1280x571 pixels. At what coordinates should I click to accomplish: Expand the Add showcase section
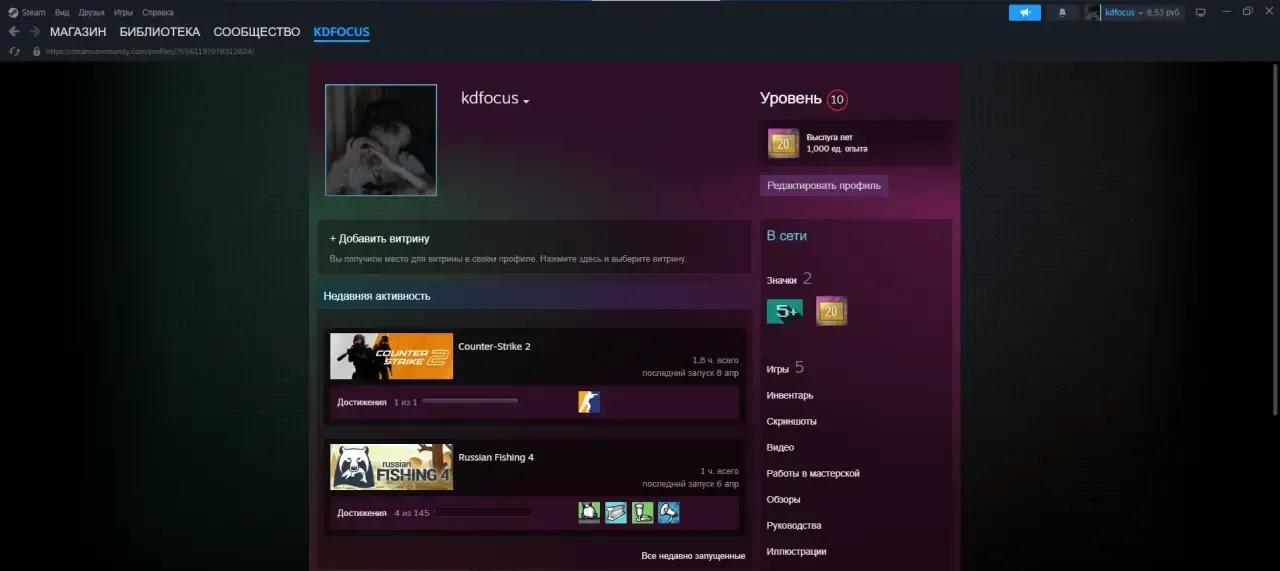[x=380, y=239]
